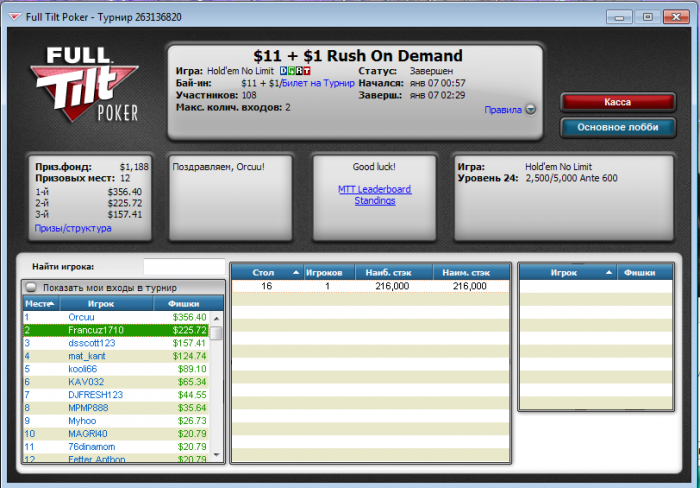Click the standings scrollbar thumb
The width and height of the screenshot is (700, 488).
point(217,333)
